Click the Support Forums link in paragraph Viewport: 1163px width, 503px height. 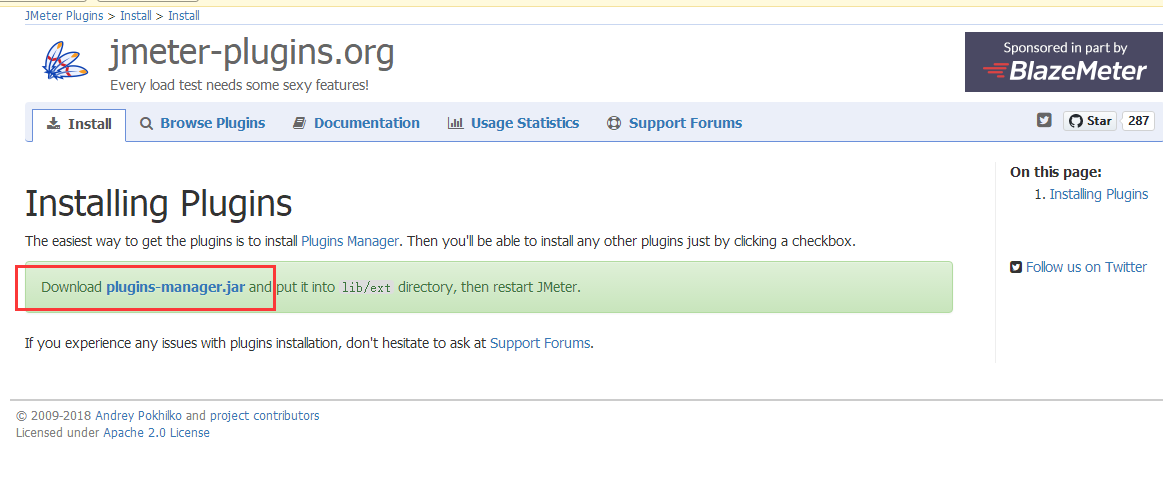click(540, 343)
